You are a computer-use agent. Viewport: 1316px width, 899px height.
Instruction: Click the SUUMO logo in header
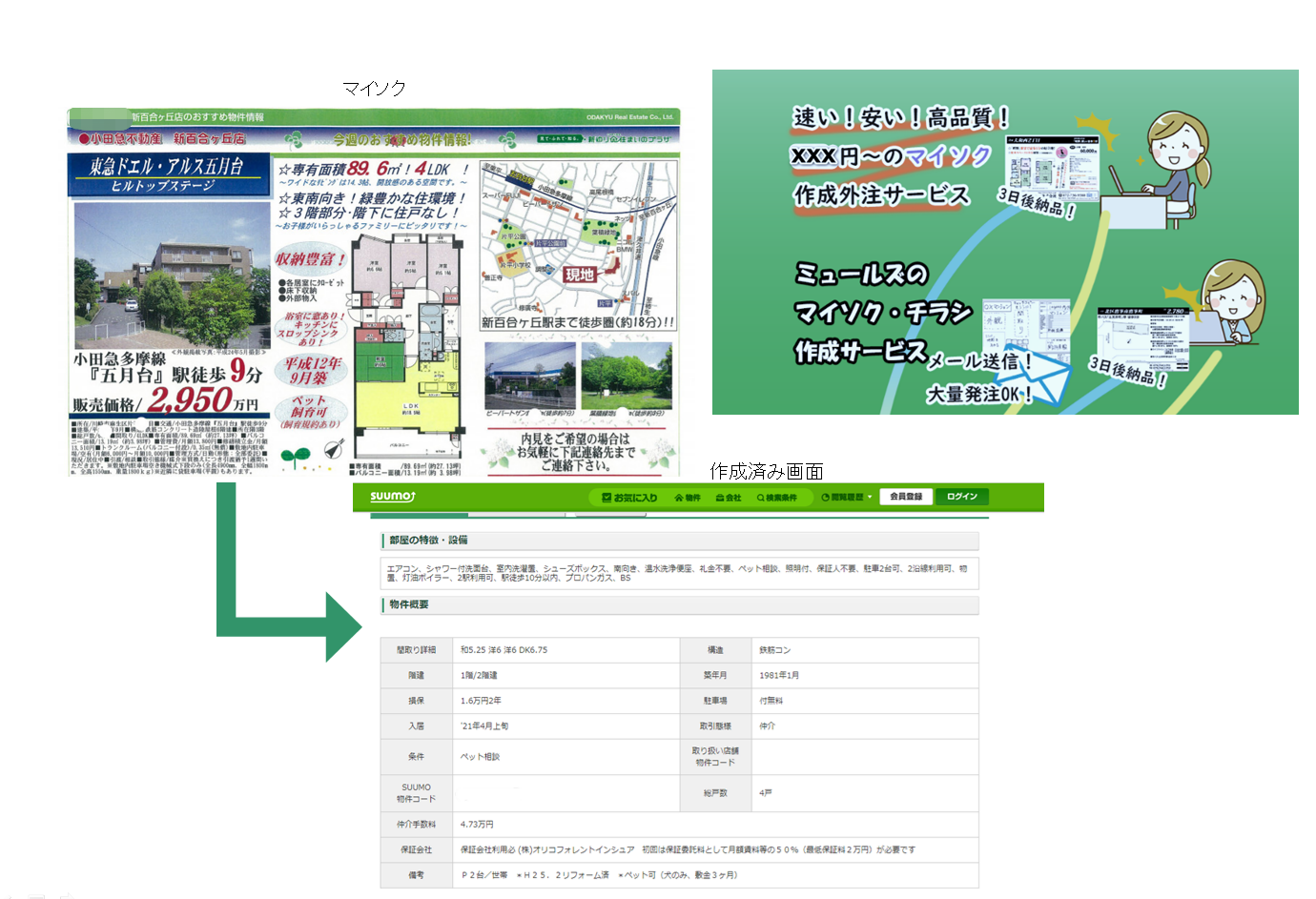392,497
